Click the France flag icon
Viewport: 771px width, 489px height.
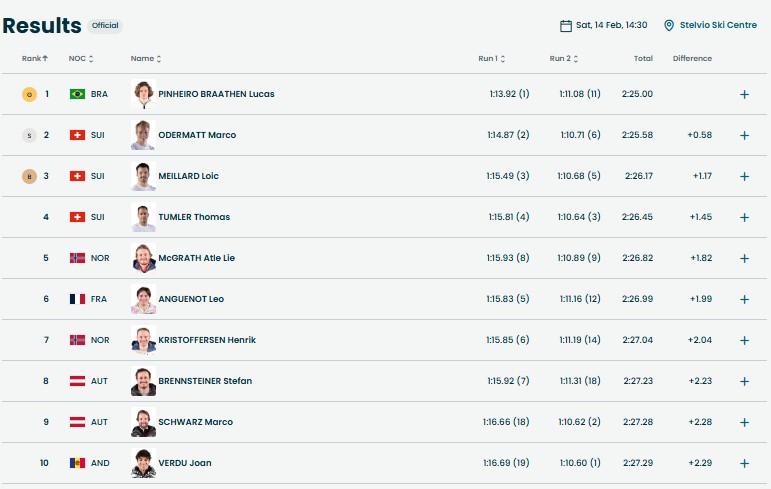click(x=77, y=299)
